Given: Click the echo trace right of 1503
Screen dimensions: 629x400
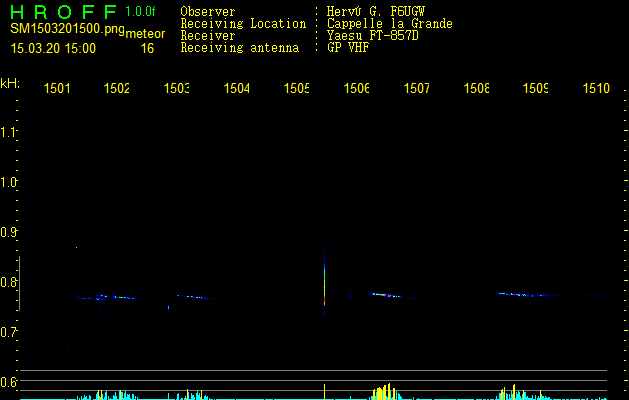Looking at the screenshot, I should (192, 297).
